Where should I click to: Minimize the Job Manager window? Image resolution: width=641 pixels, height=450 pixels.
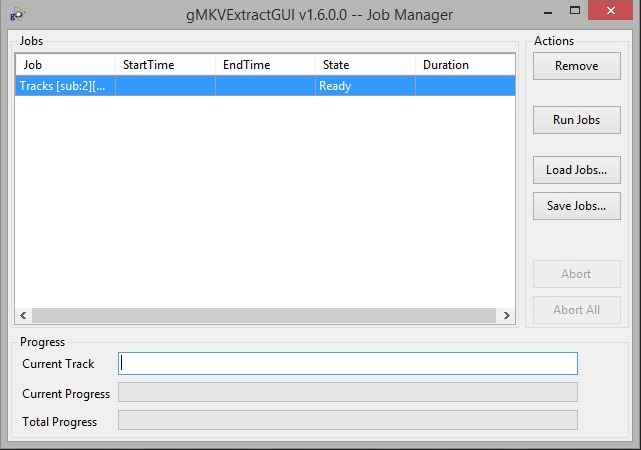pyautogui.click(x=548, y=12)
